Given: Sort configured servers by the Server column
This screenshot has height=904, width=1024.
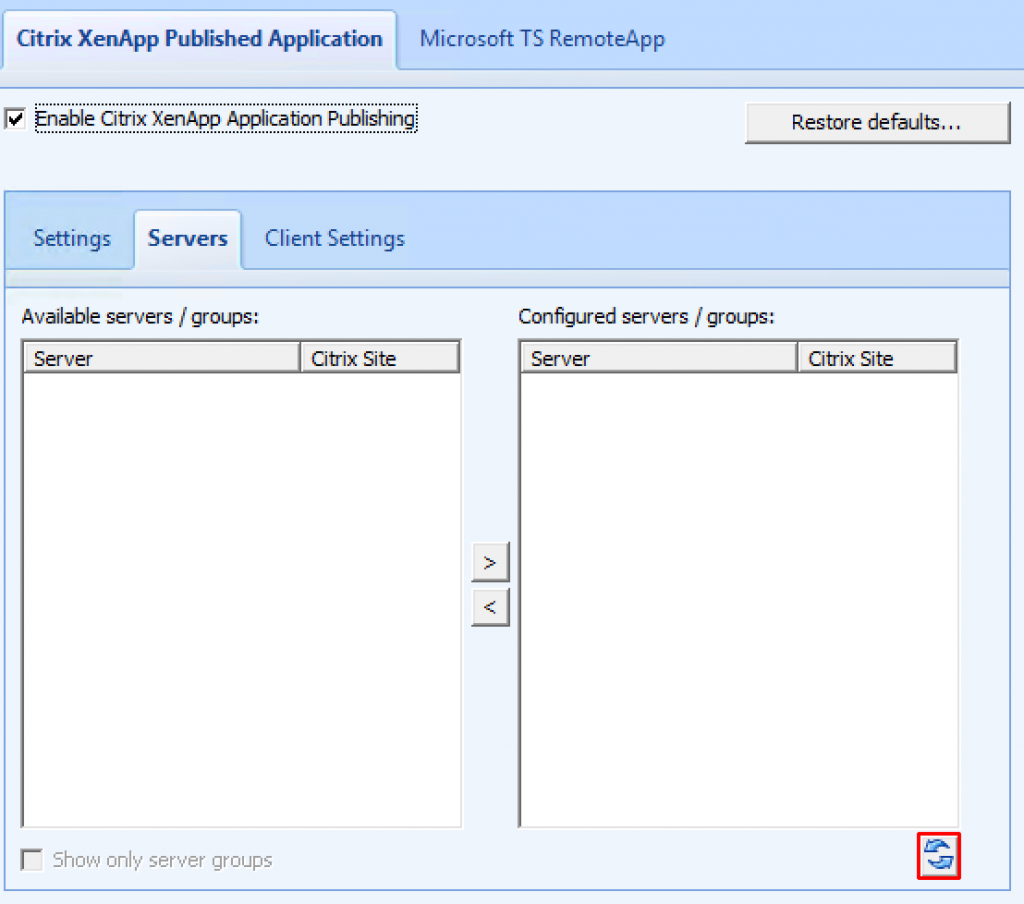Looking at the screenshot, I should click(657, 357).
